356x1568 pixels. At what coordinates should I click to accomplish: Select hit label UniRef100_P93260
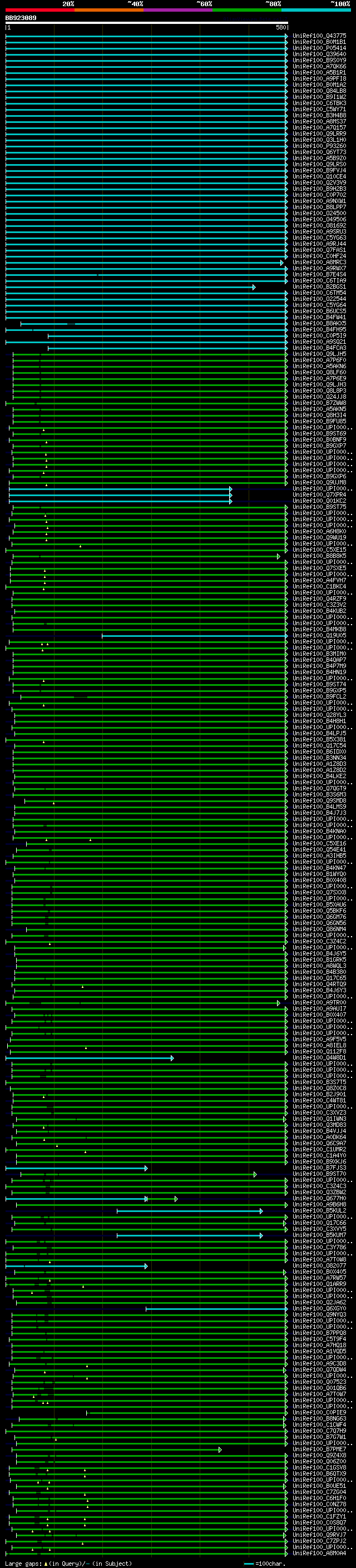319,146
